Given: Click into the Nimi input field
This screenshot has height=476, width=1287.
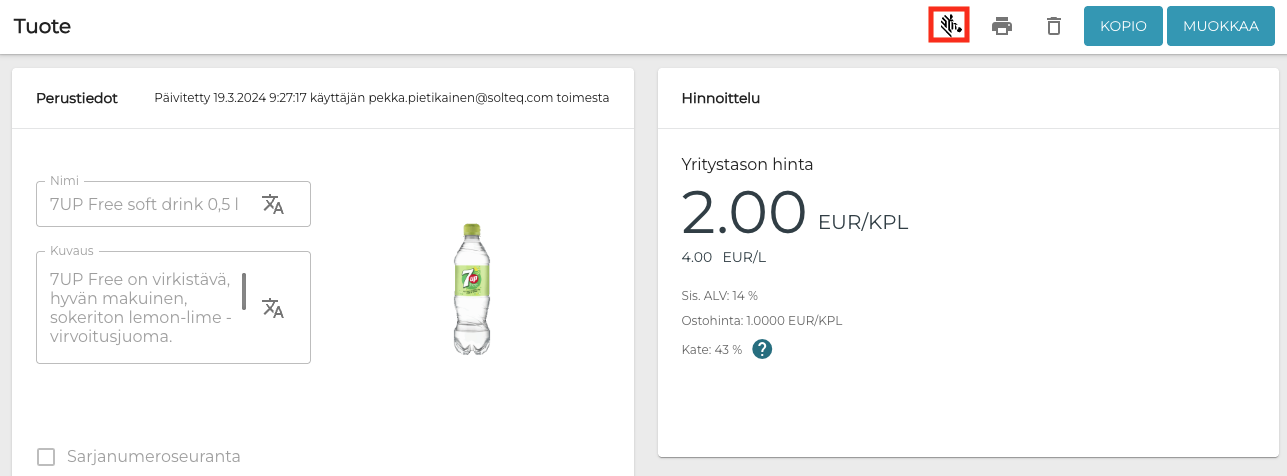Looking at the screenshot, I should click(x=145, y=204).
